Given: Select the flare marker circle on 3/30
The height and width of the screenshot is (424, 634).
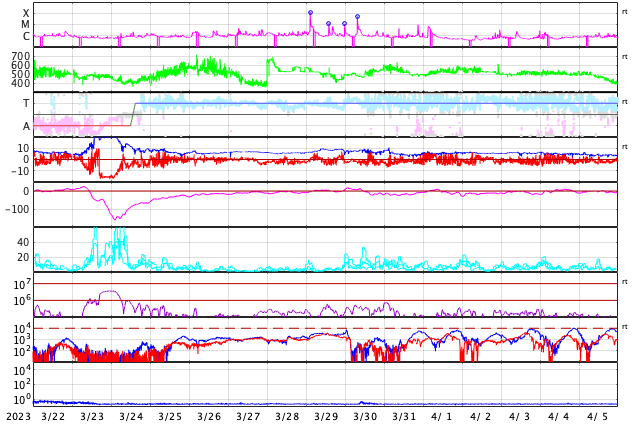Looking at the screenshot, I should [357, 17].
